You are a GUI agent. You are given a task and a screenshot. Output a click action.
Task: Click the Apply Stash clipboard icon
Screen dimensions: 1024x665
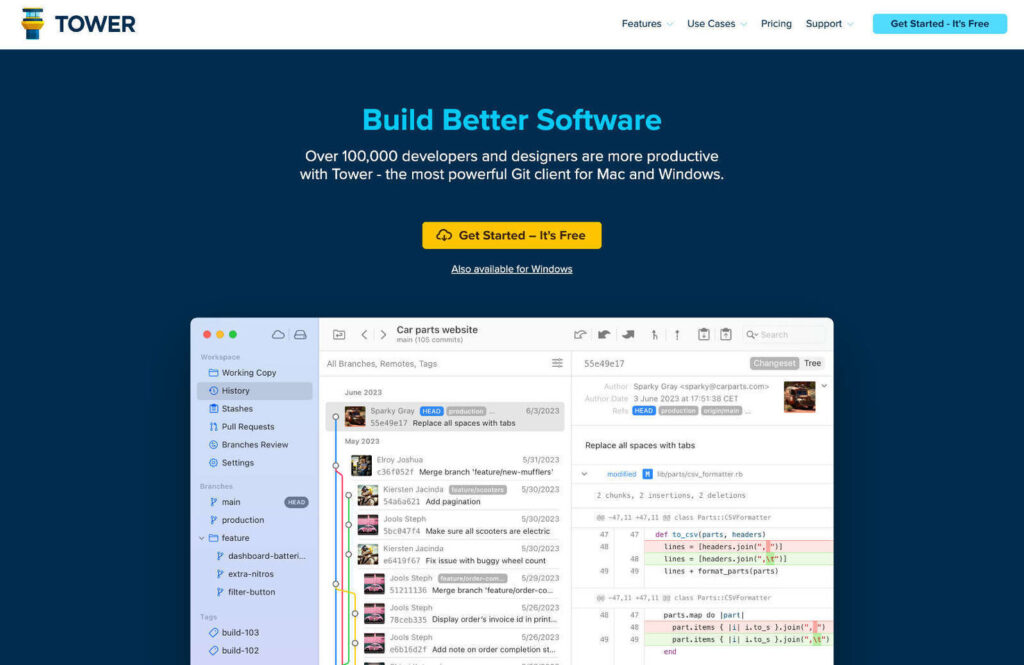click(x=726, y=334)
